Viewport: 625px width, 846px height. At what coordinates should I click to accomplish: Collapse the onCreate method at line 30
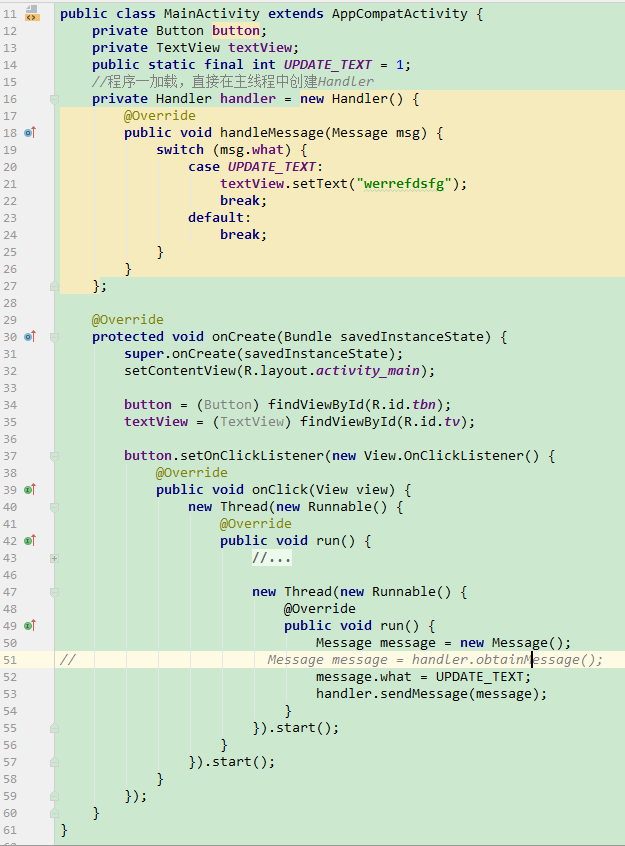coord(54,337)
